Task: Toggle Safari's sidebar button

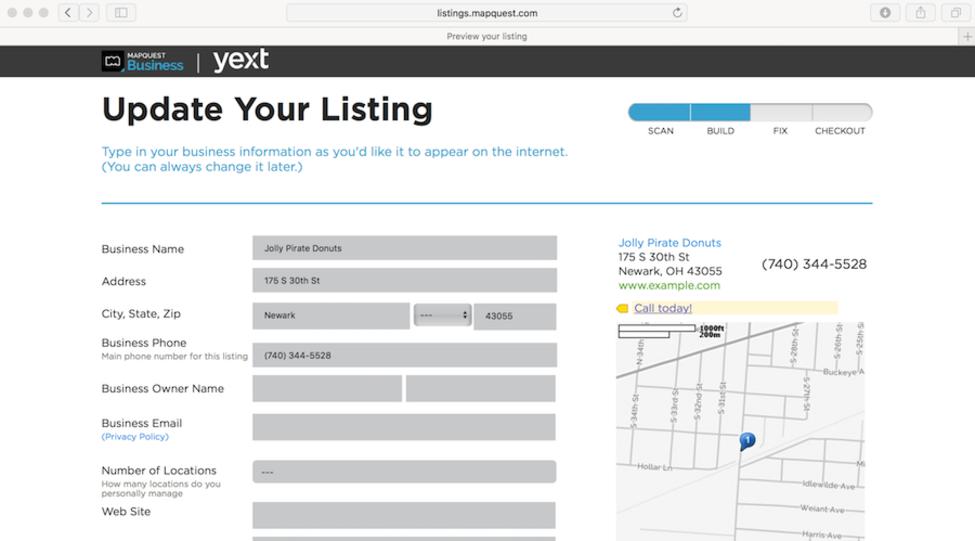Action: [x=121, y=12]
